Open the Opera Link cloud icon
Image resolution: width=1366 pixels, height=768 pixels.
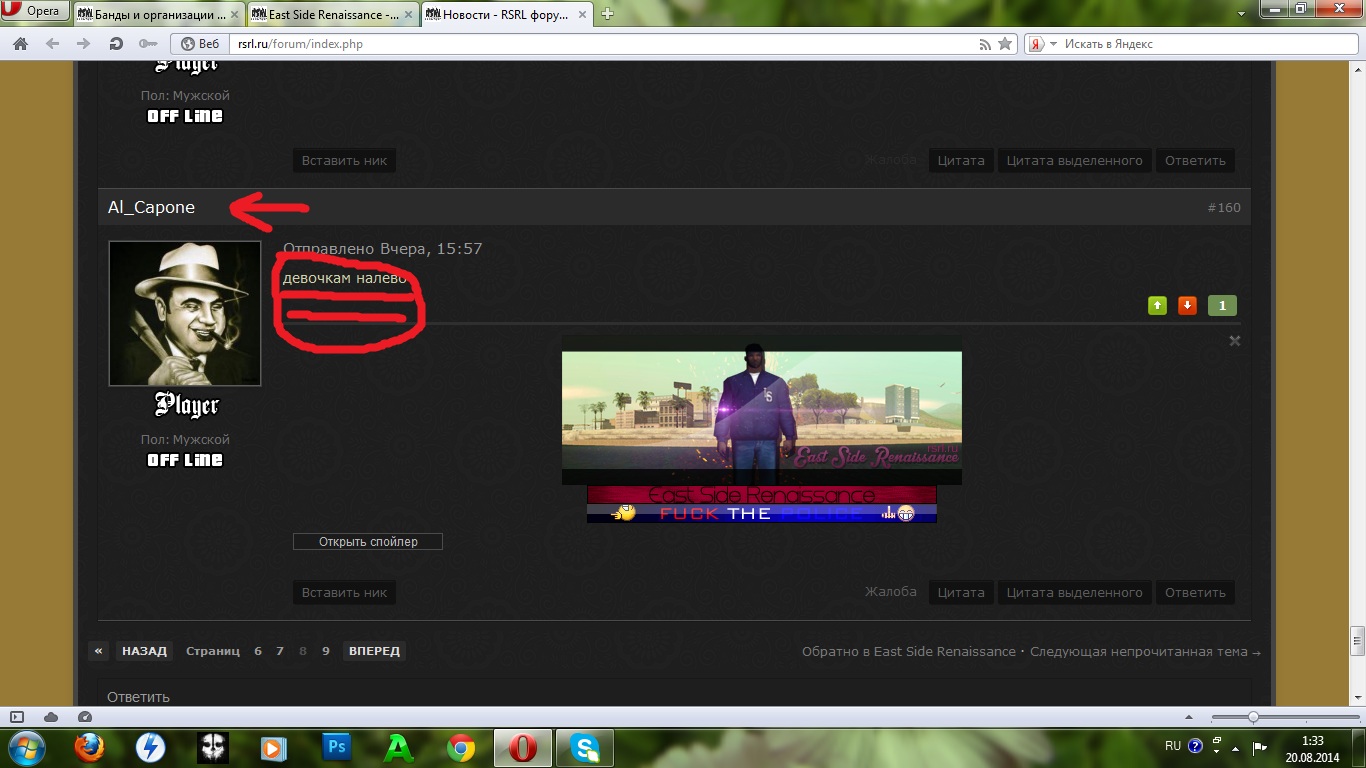click(51, 717)
